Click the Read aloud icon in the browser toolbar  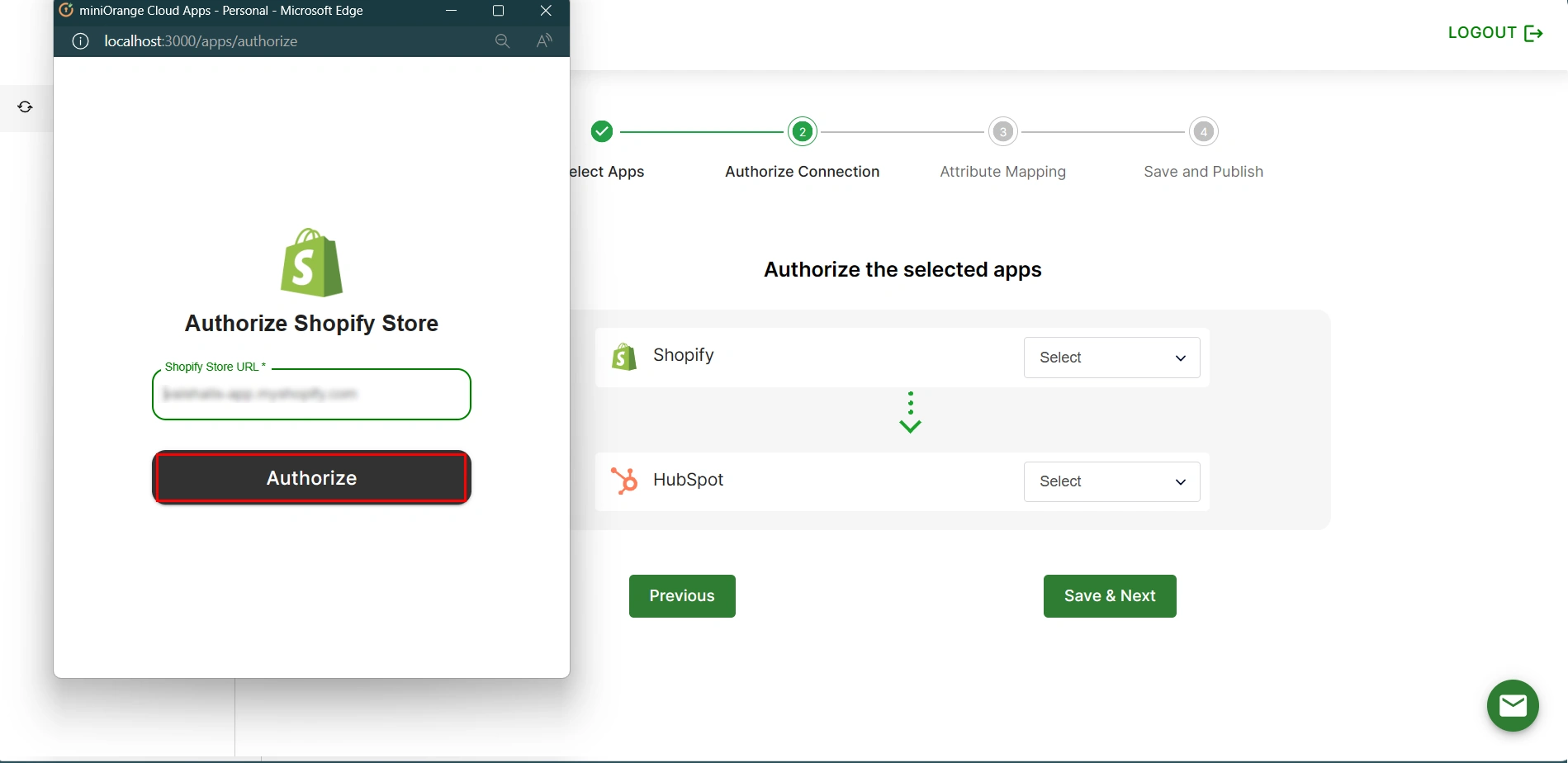pos(543,40)
